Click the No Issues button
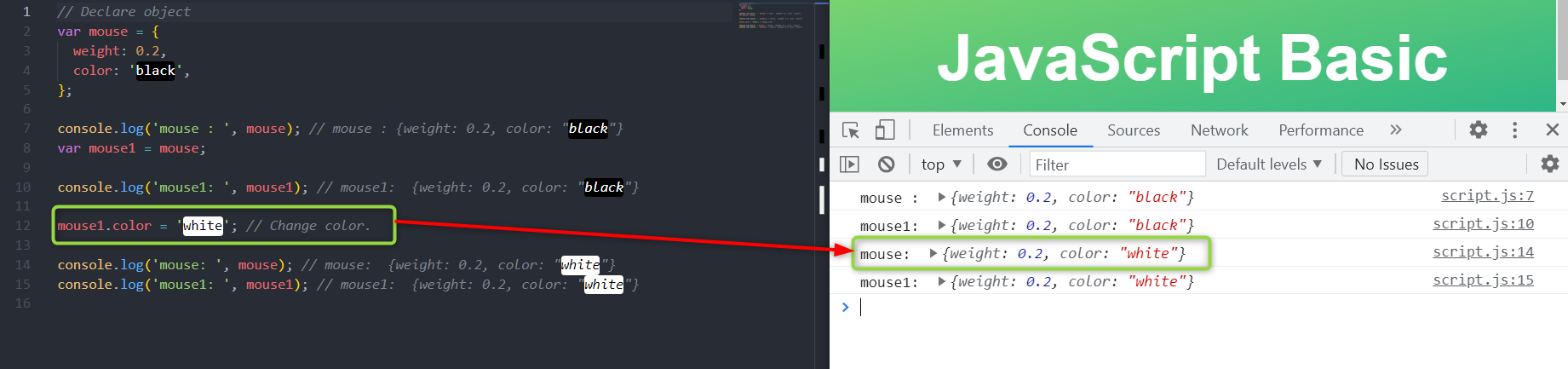The height and width of the screenshot is (369, 1568). point(1386,164)
